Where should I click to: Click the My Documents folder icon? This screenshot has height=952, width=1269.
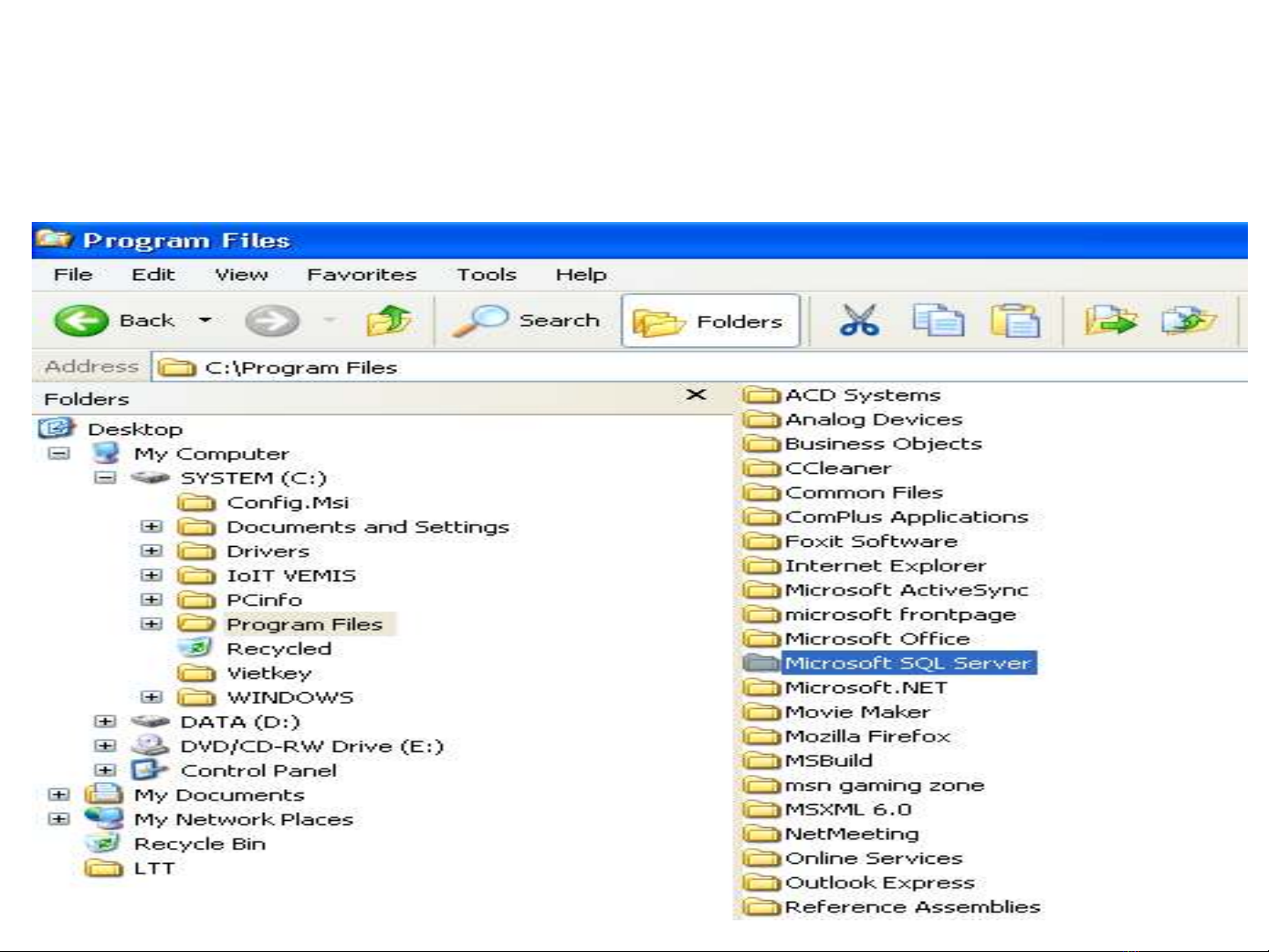pos(104,793)
